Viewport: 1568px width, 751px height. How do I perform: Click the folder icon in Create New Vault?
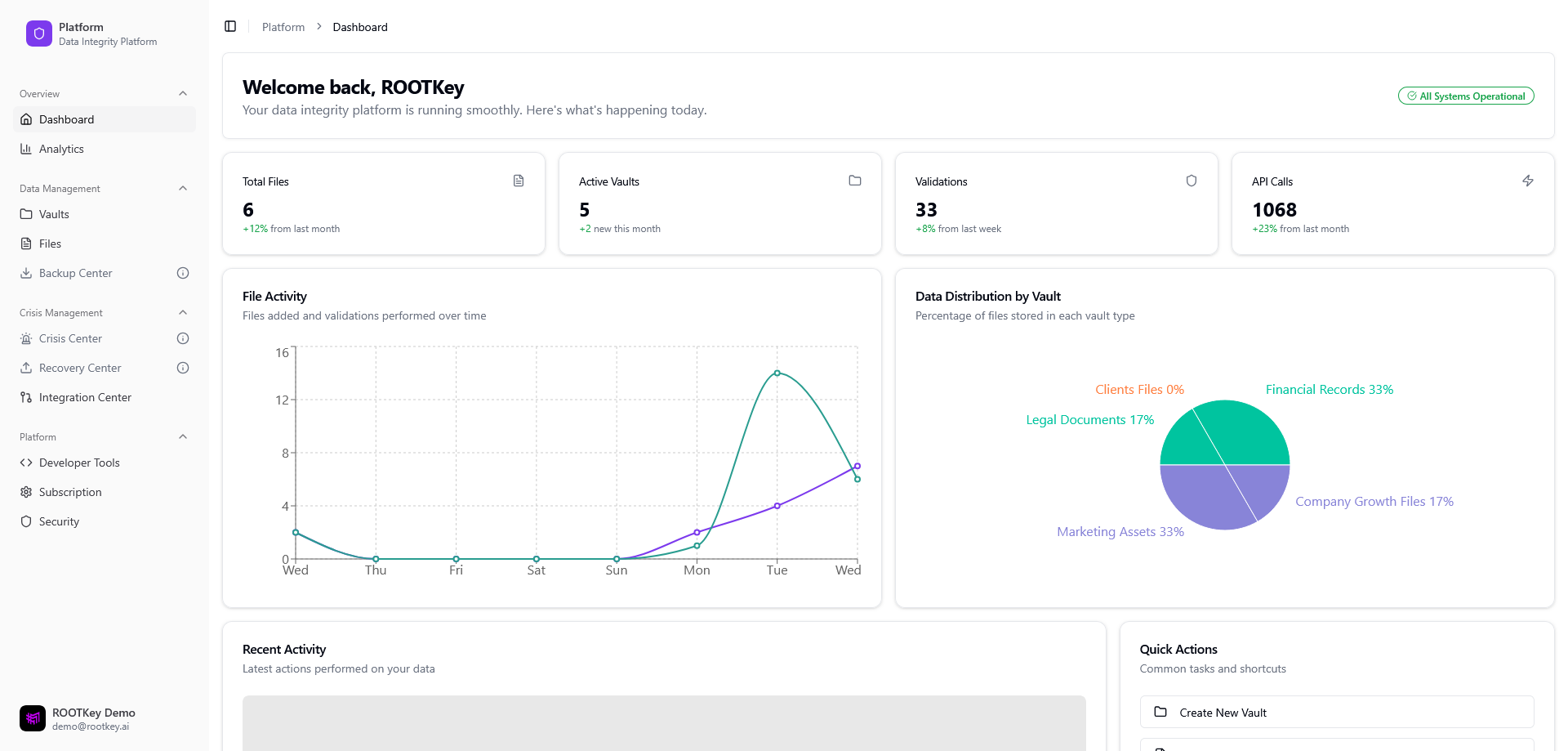[1160, 712]
